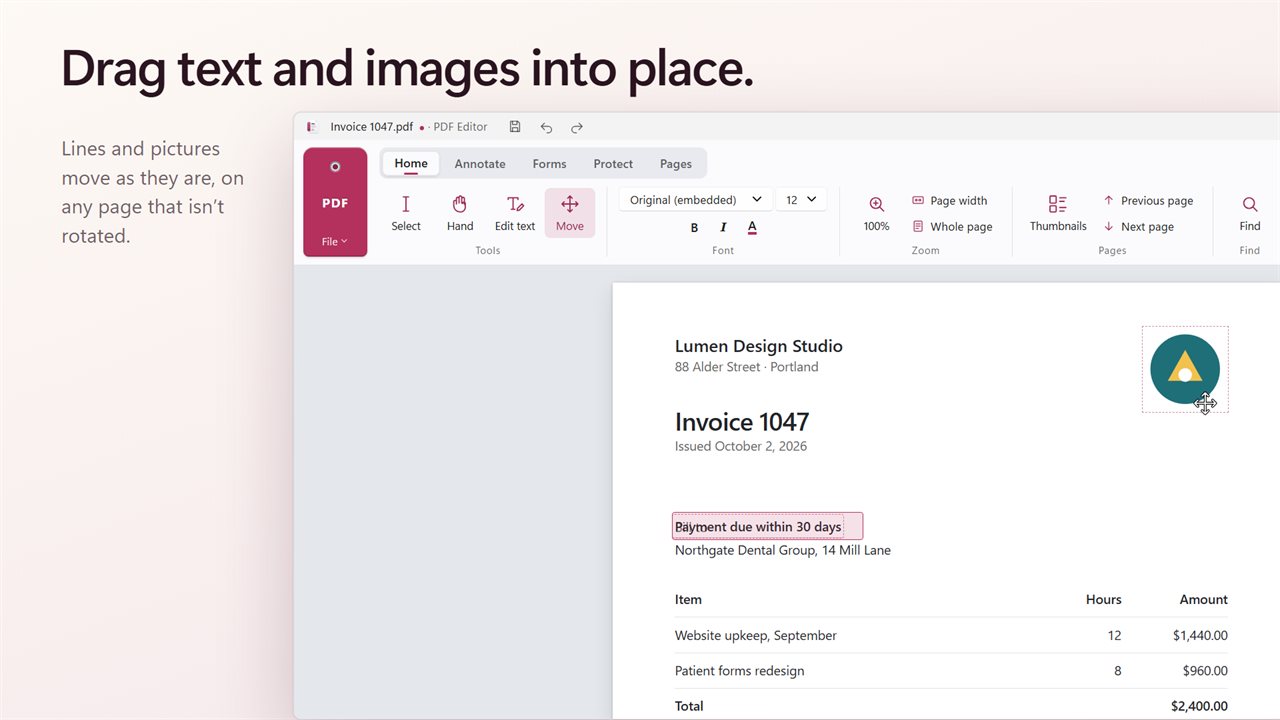Open the font size 12 dropdown
The image size is (1280, 720).
[x=801, y=200]
